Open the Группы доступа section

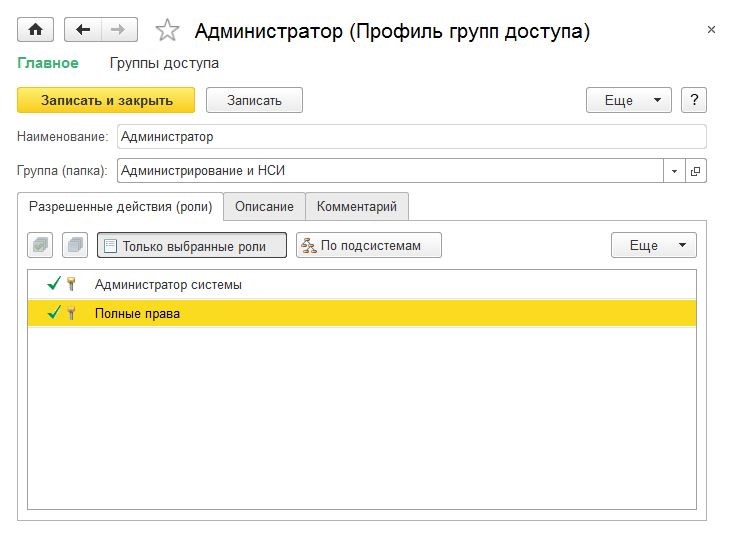[x=164, y=63]
